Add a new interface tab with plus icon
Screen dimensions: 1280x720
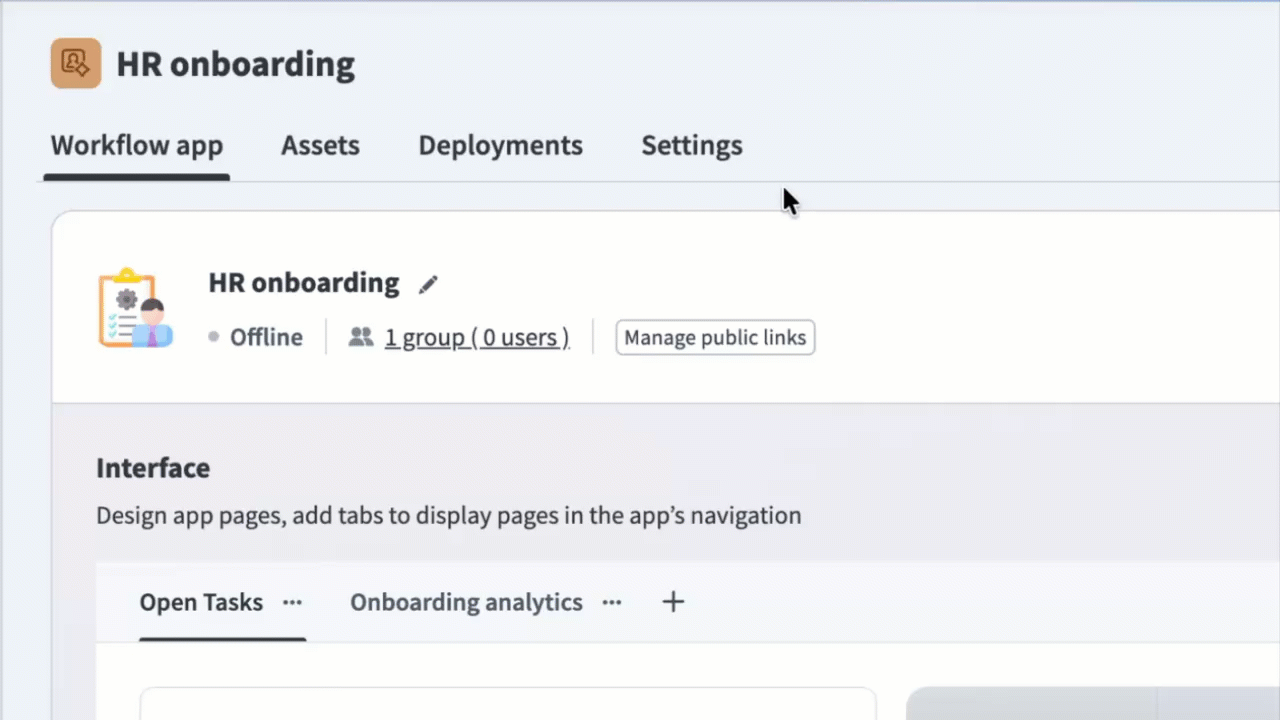[x=673, y=602]
